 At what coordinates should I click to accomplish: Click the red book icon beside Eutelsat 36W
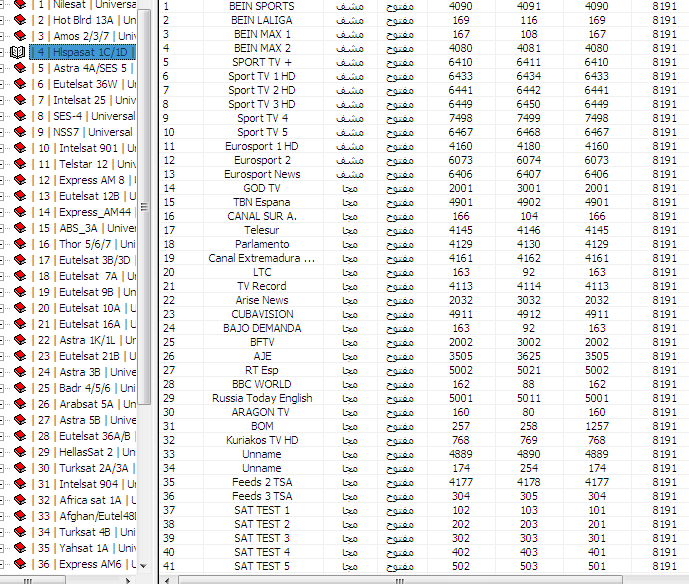[20, 84]
